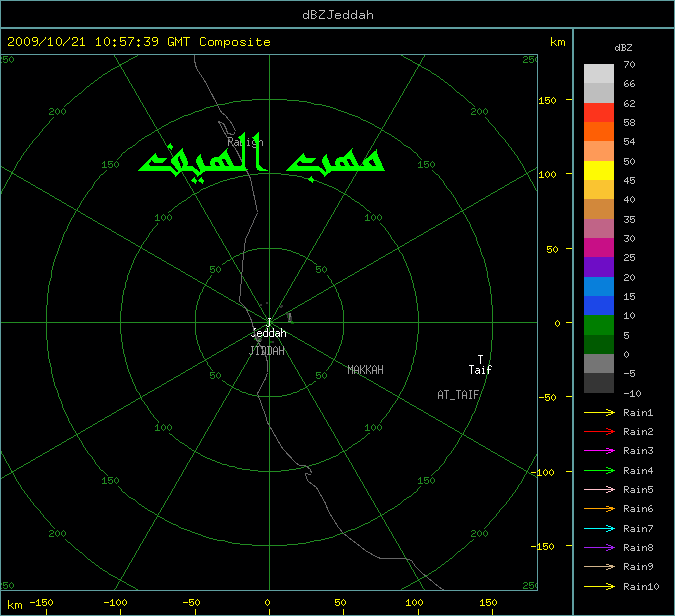Viewport: 675px width, 616px height.
Task: Select the light blue 15–20 dBZ swatch
Action: pos(599,286)
